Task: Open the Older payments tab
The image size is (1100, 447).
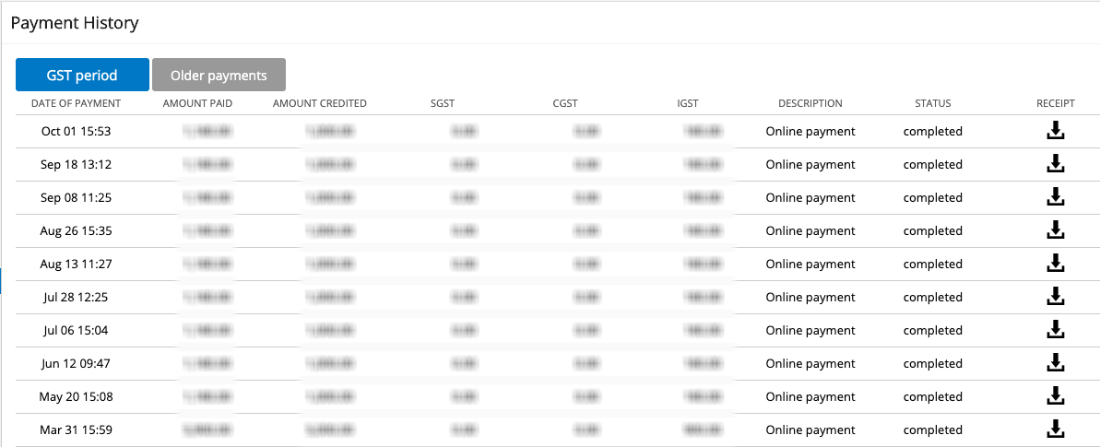Action: tap(219, 75)
